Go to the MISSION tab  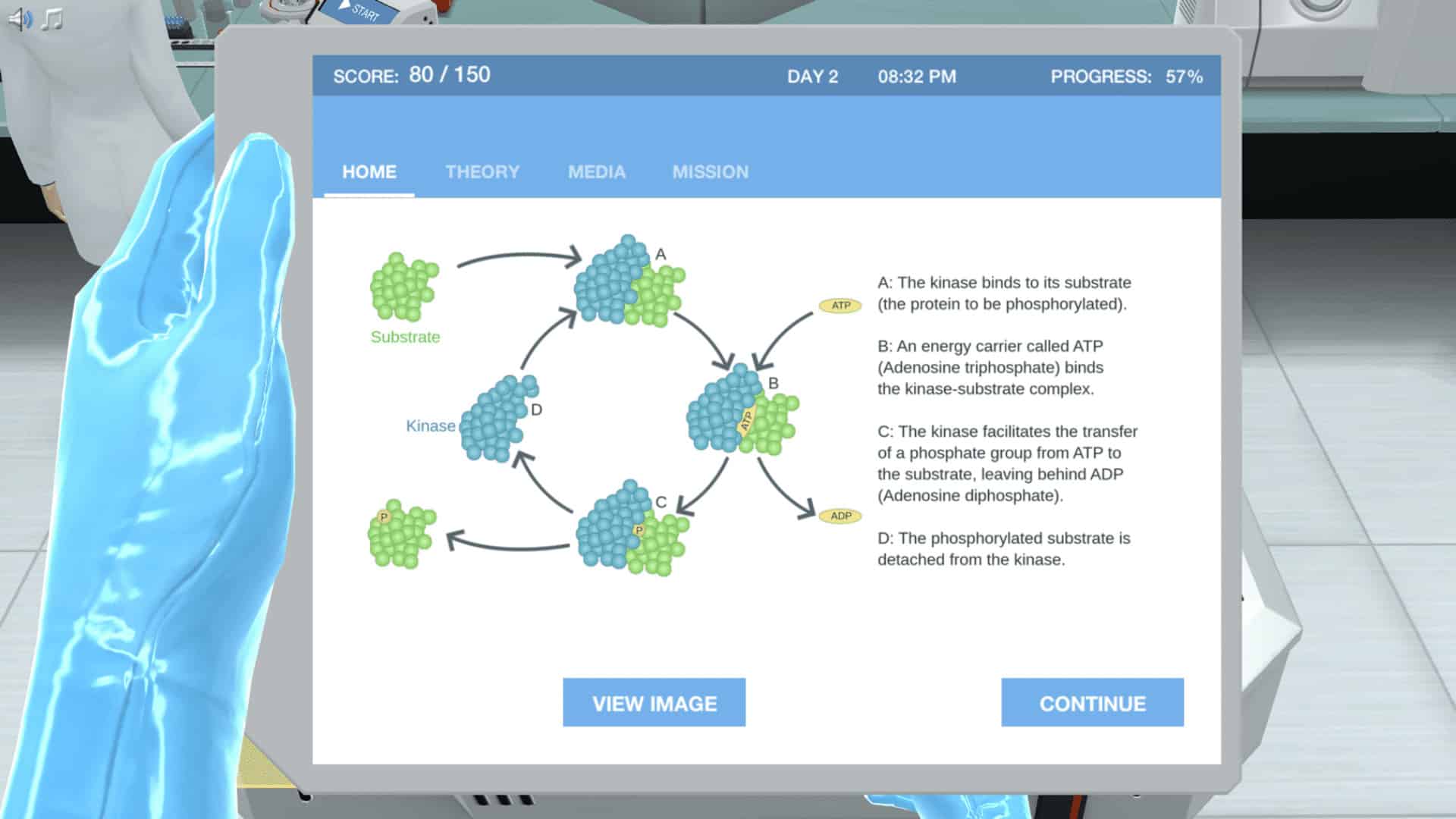710,172
